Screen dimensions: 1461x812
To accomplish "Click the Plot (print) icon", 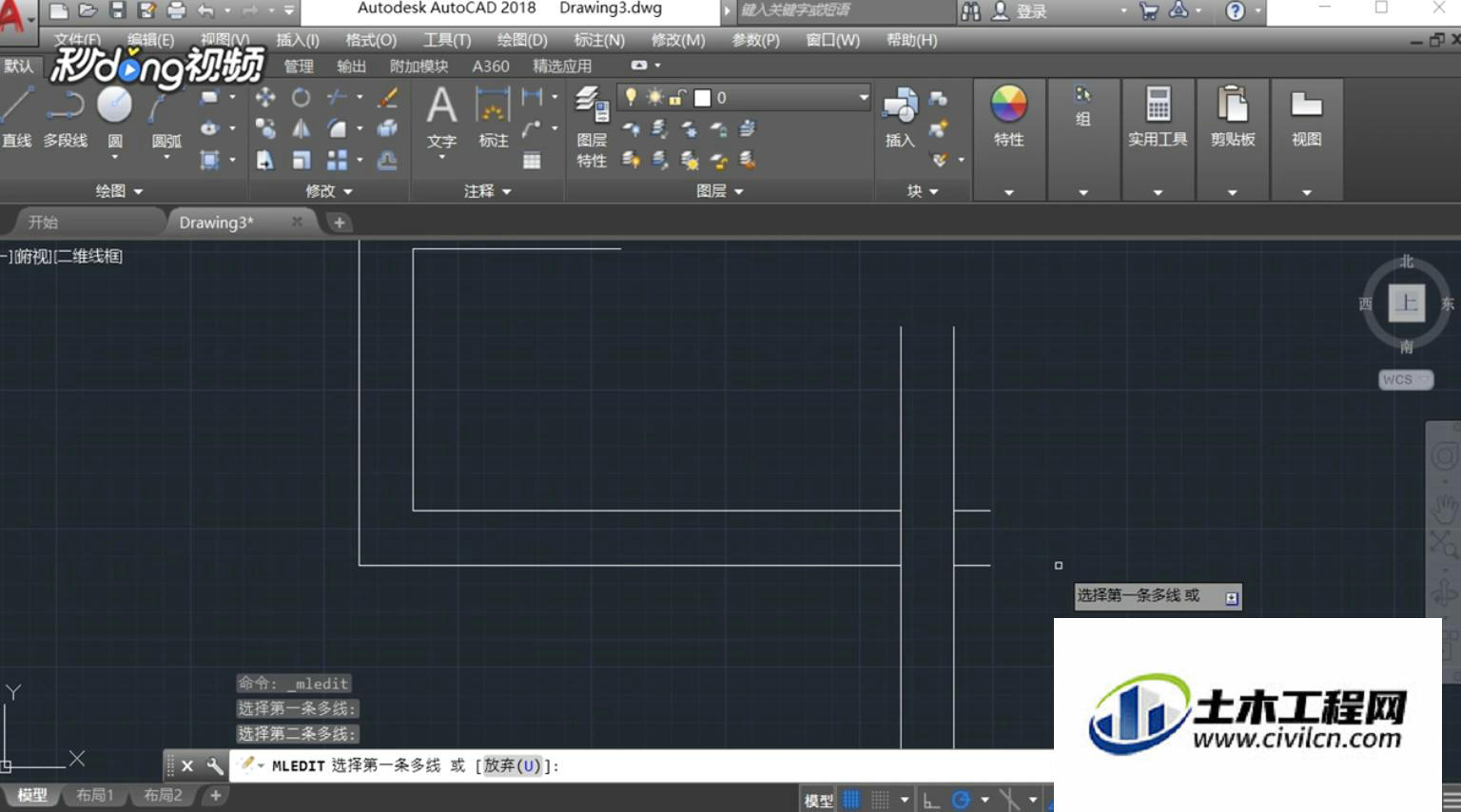I will (176, 10).
